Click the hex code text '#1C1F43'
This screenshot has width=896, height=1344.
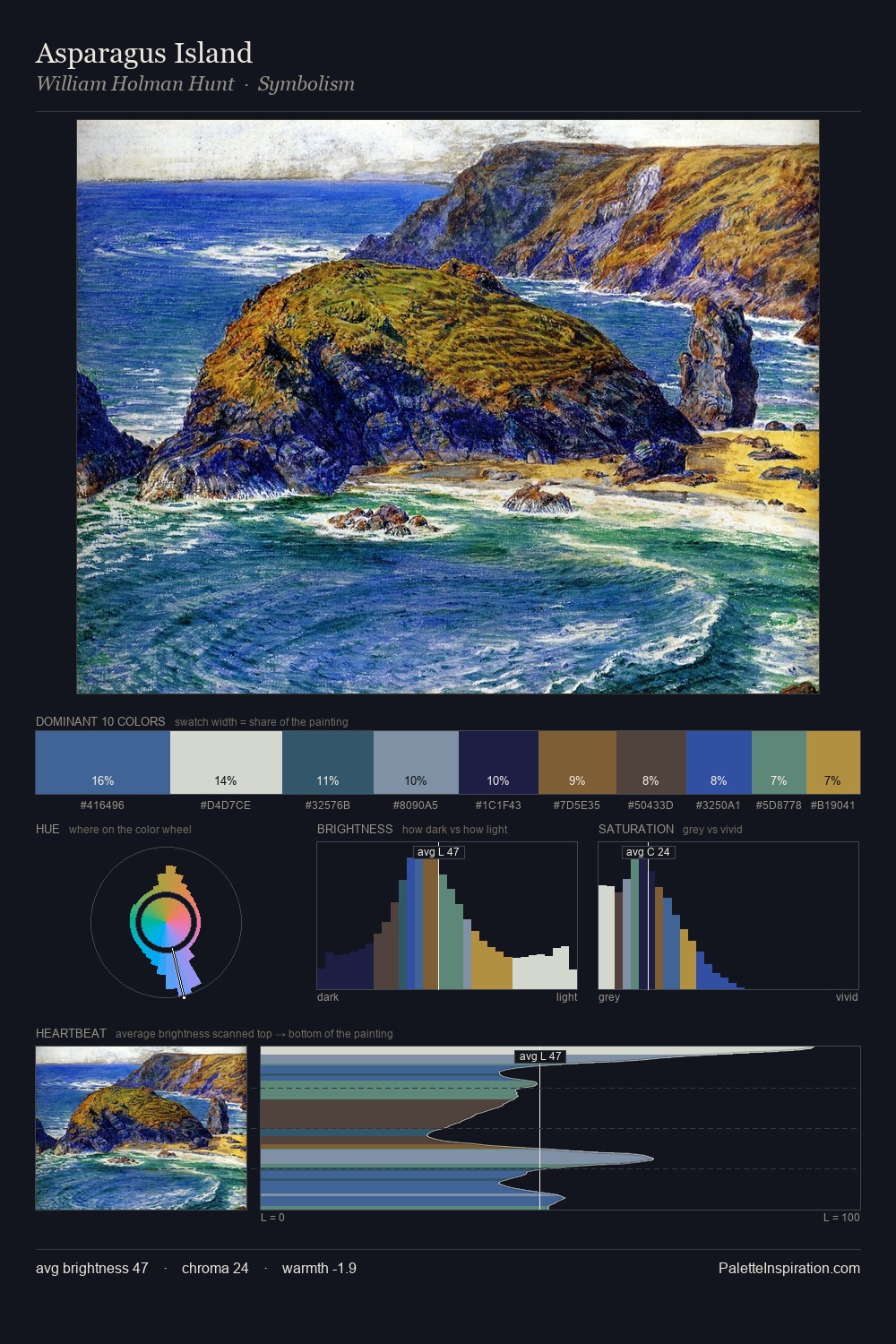click(x=498, y=805)
